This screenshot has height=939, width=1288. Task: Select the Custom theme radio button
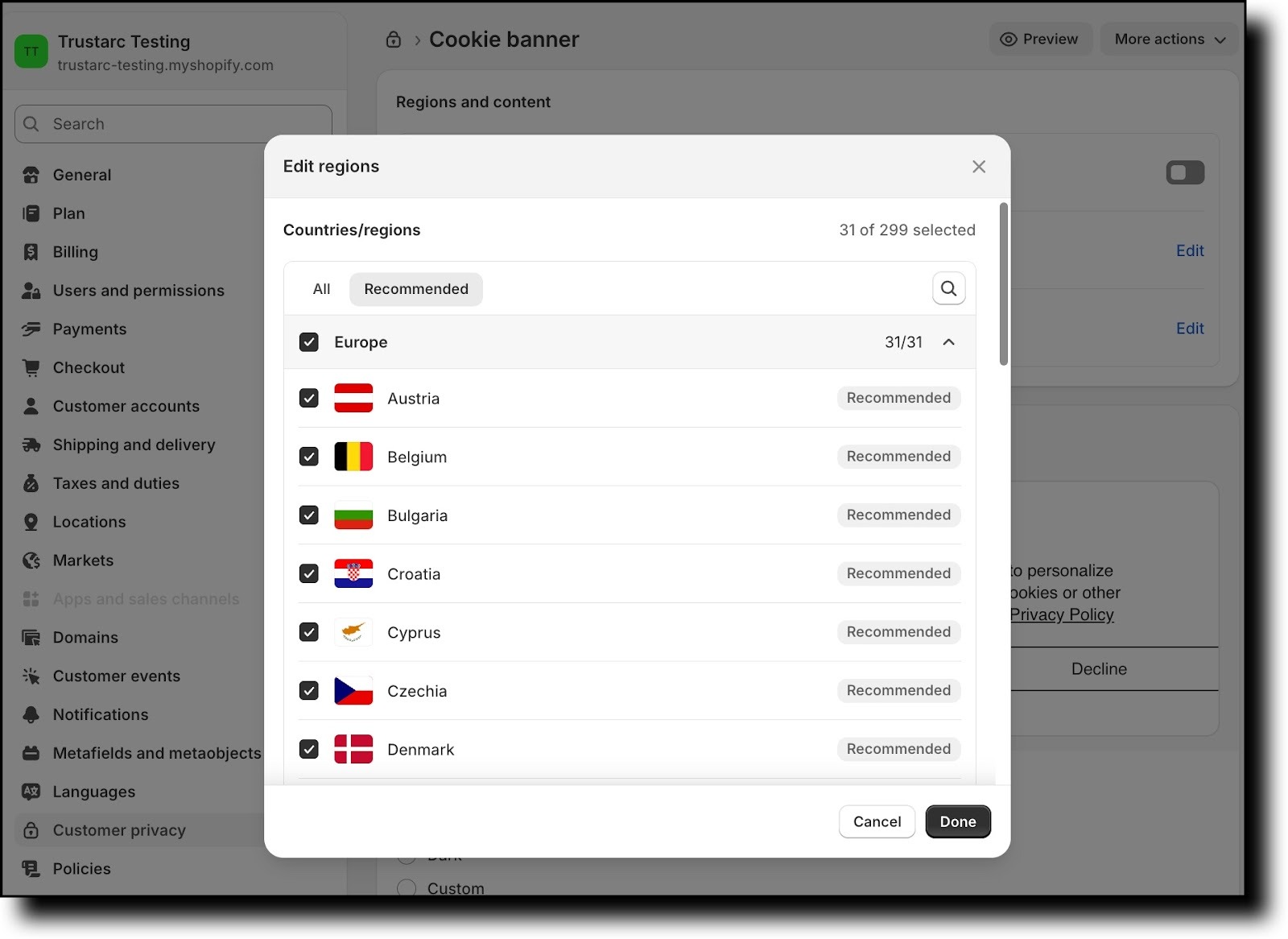click(407, 888)
